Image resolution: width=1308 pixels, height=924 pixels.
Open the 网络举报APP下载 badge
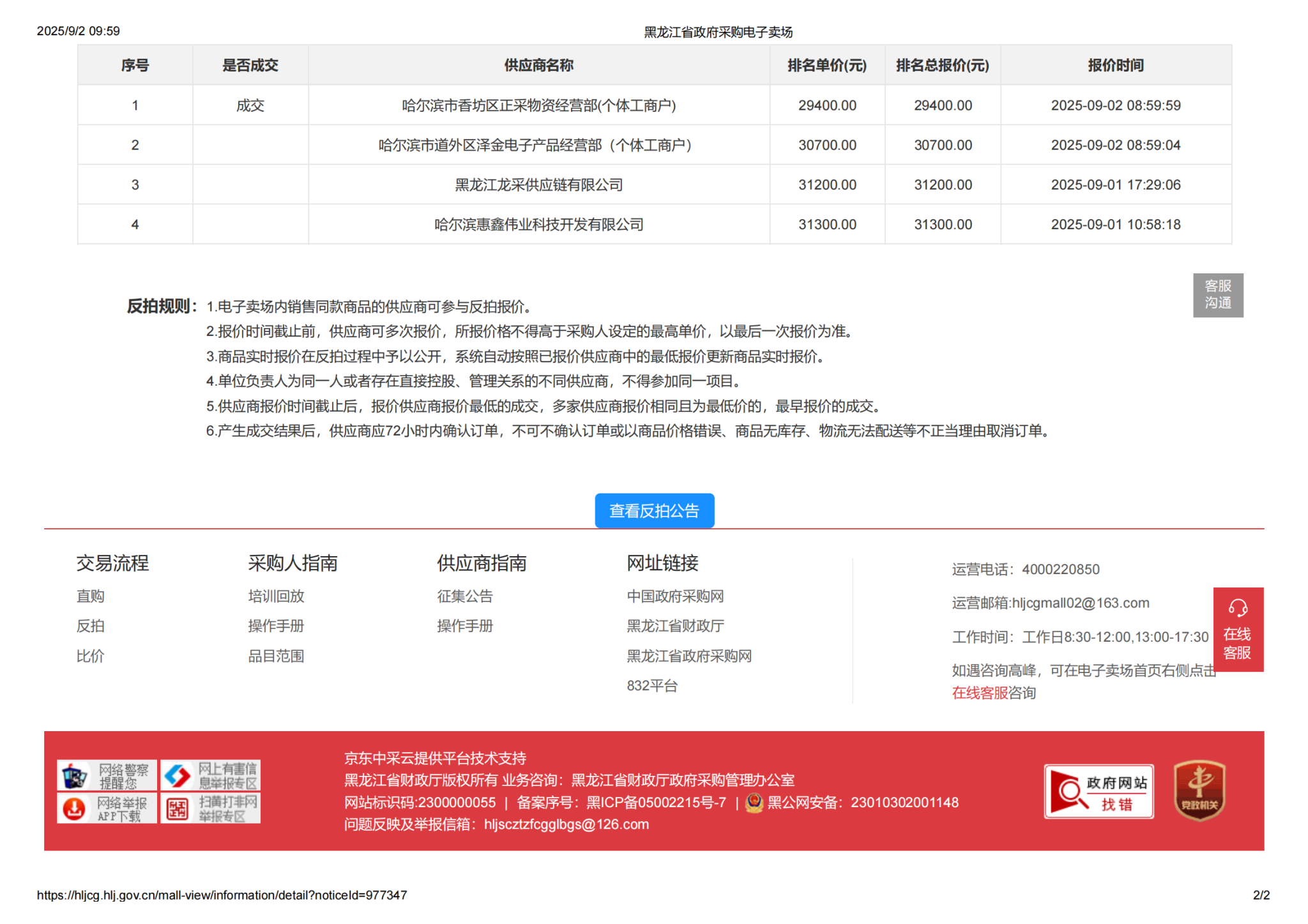(106, 808)
